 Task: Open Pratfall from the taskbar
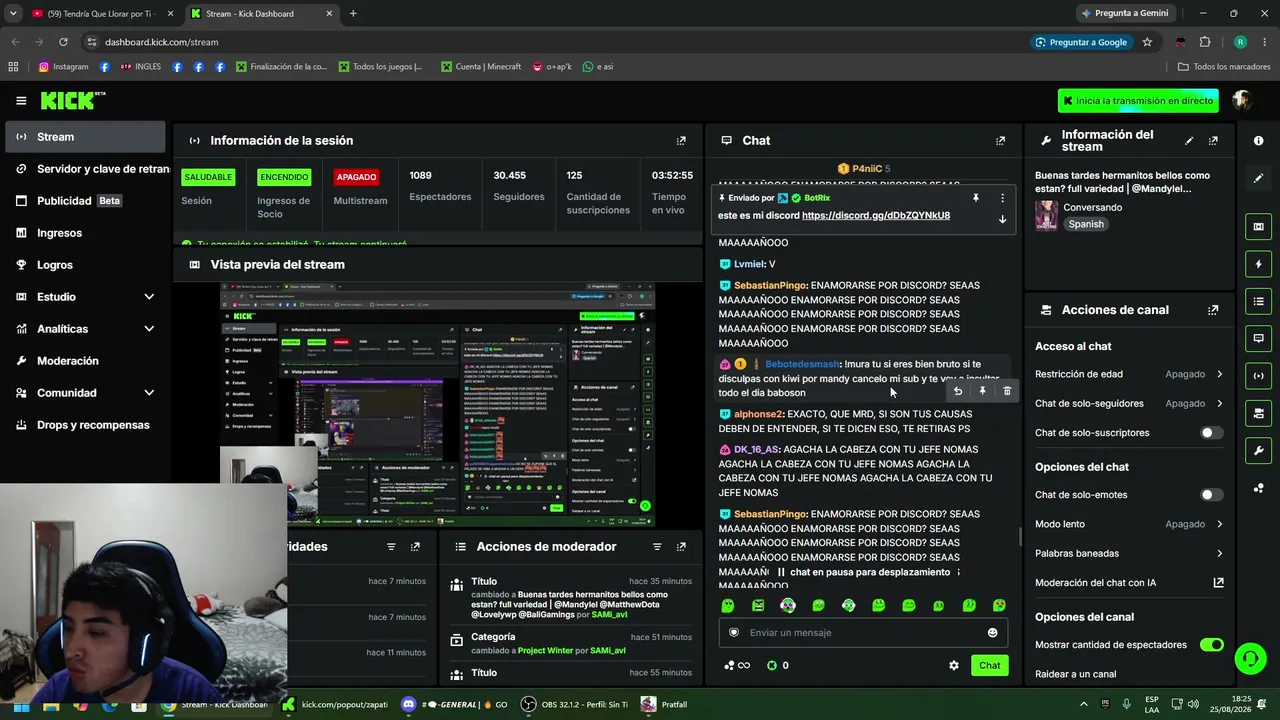click(665, 704)
